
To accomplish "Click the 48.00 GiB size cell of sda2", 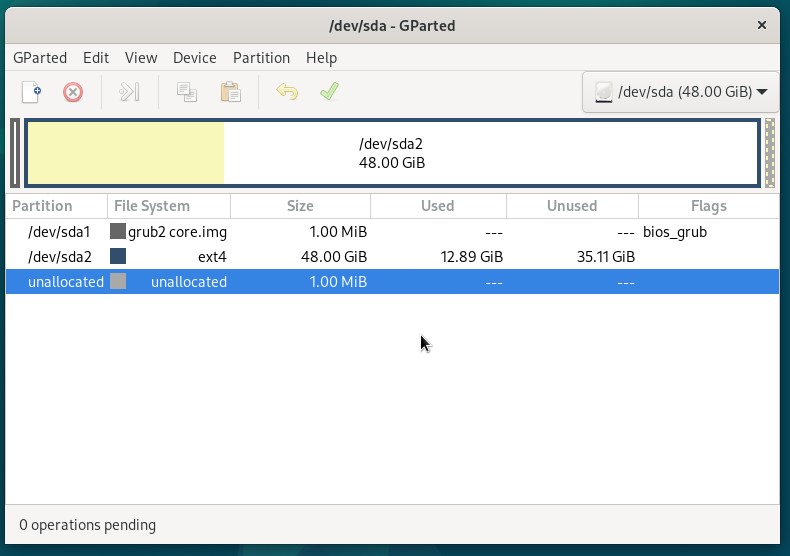I will point(334,257).
